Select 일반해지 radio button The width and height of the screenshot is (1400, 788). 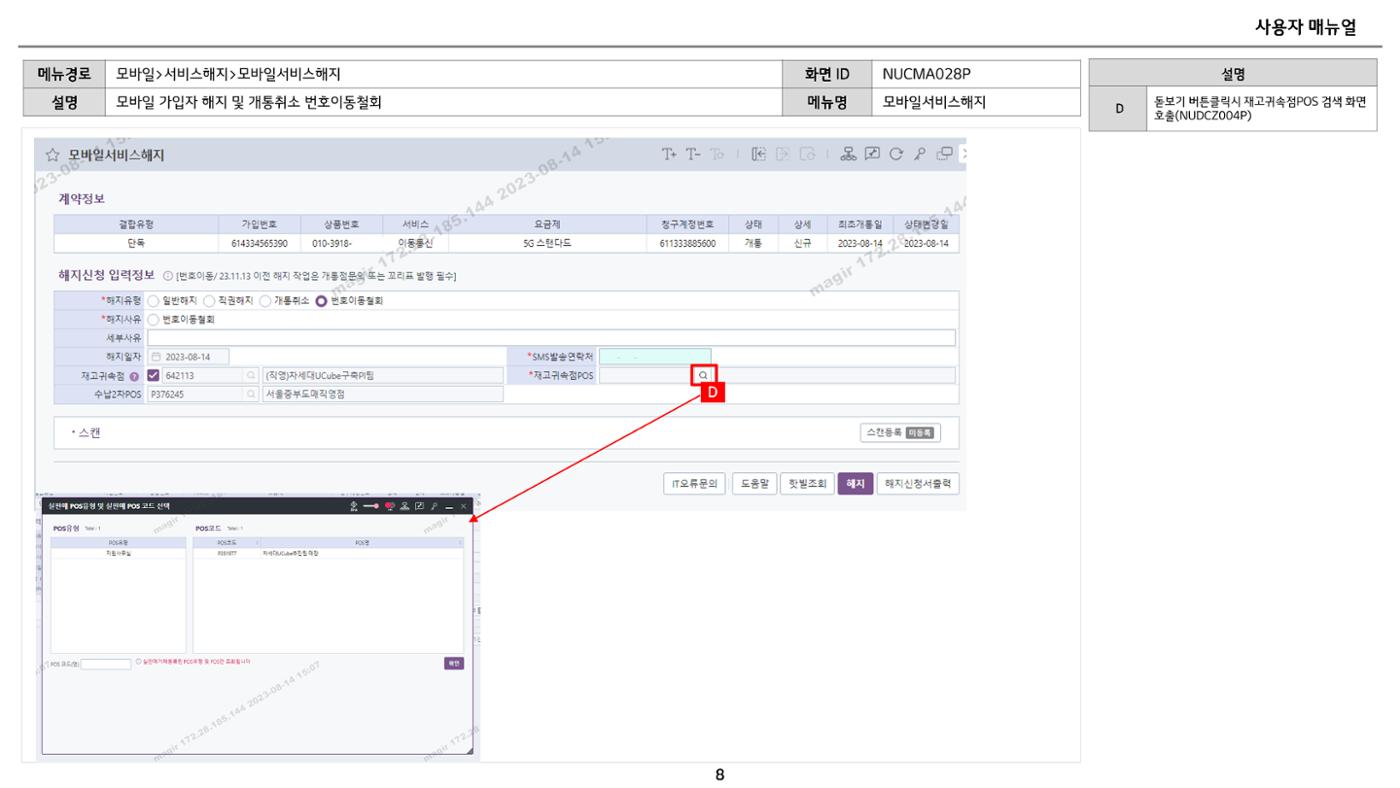pos(153,300)
